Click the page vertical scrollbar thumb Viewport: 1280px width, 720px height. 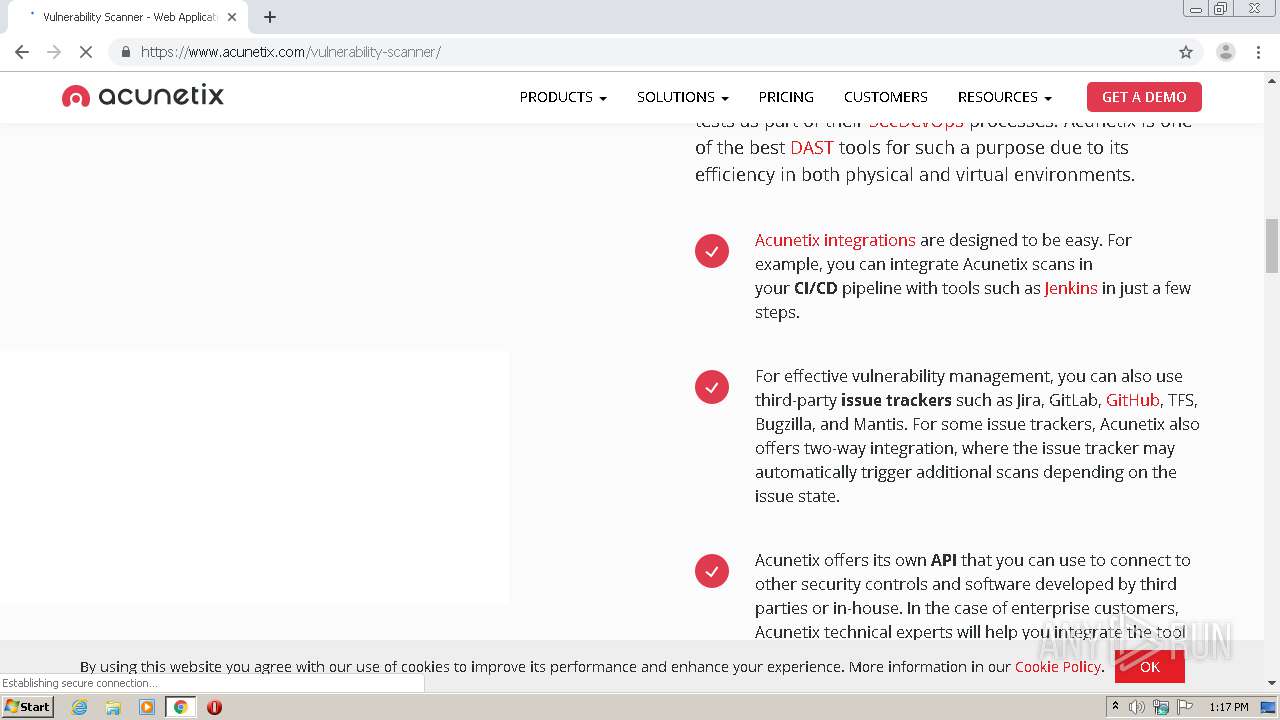click(x=1272, y=245)
